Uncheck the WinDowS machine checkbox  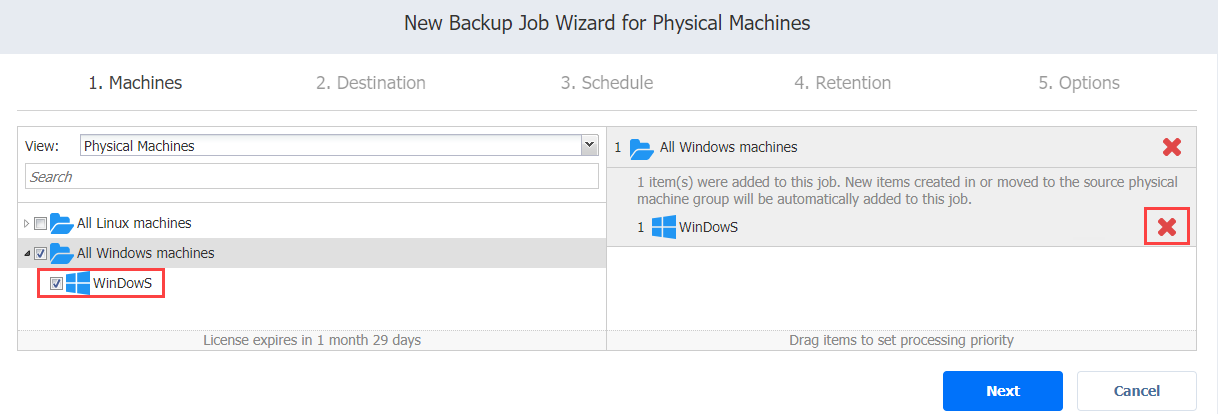(x=57, y=283)
